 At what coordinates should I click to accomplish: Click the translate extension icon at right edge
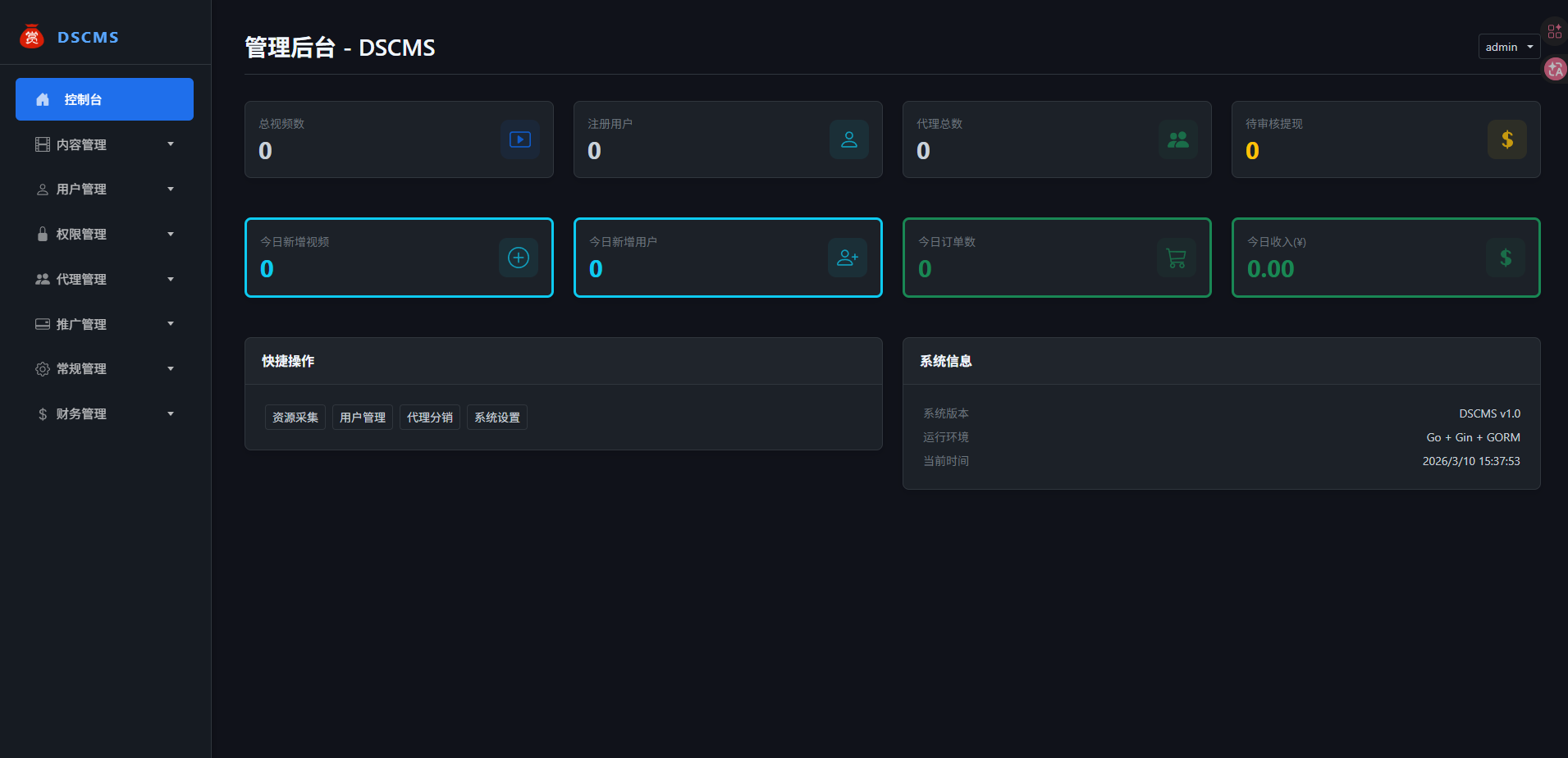[x=1554, y=70]
